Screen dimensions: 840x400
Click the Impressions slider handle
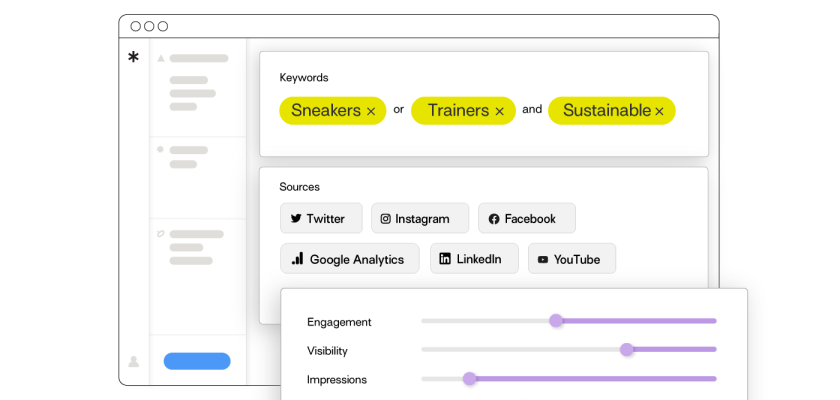pyautogui.click(x=470, y=379)
